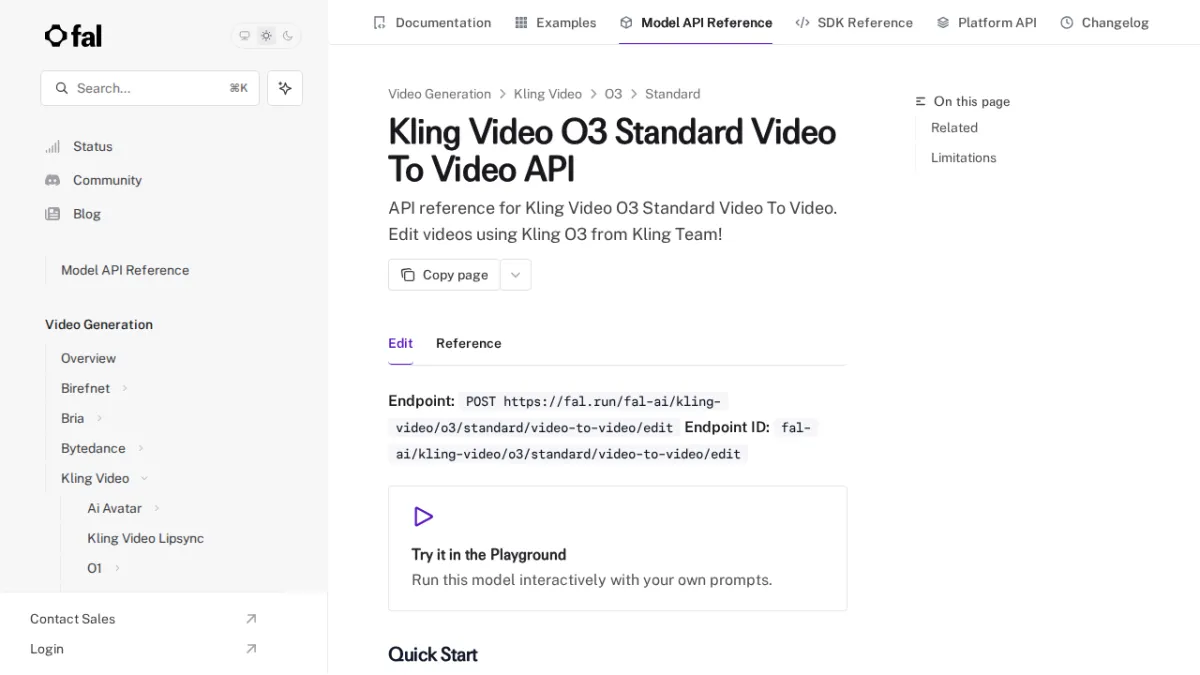Screen dimensions: 1200x675
Task: Open the Model API Reference top tab
Action: (696, 22)
